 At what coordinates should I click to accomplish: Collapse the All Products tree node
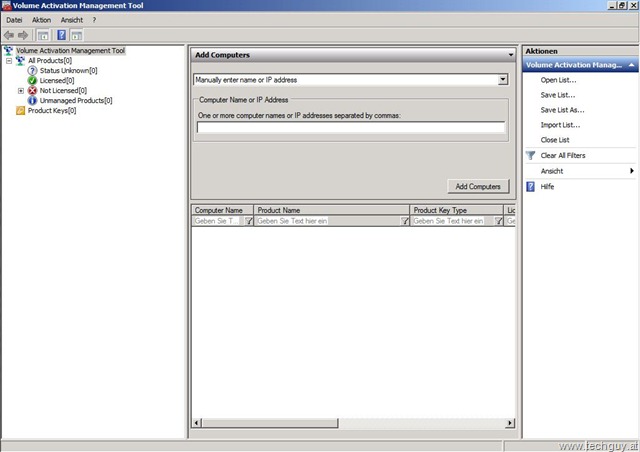[9, 61]
